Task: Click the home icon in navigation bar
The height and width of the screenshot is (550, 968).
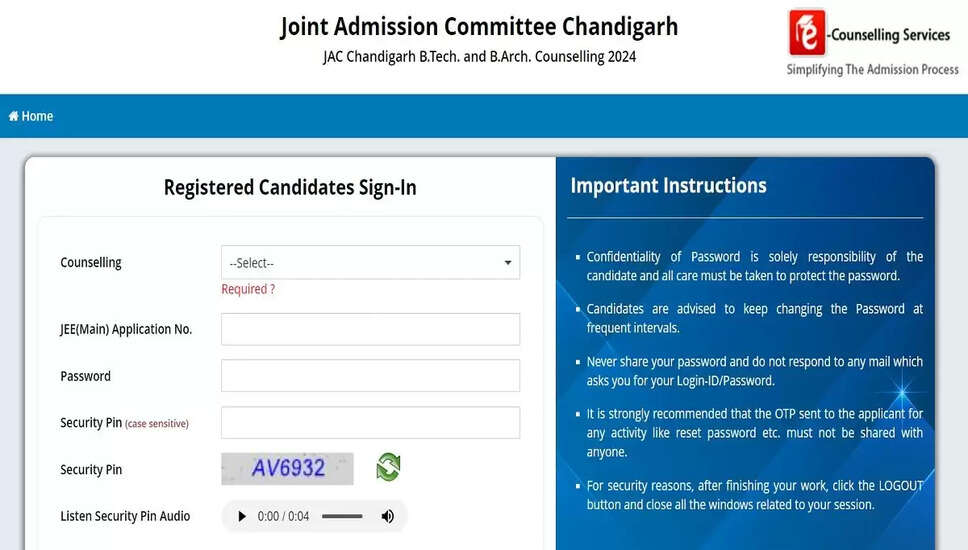Action: pyautogui.click(x=14, y=116)
